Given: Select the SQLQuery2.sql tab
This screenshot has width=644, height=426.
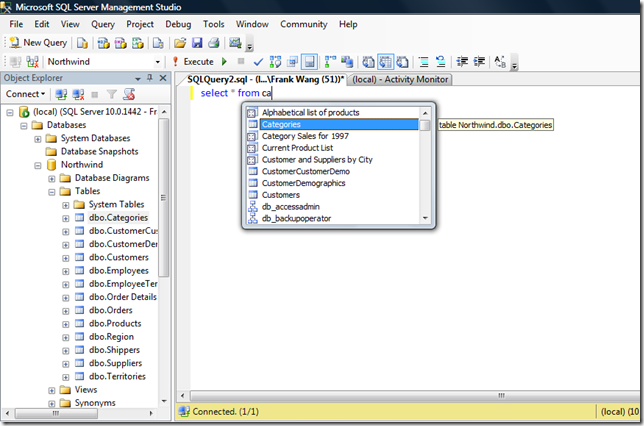Looking at the screenshot, I should click(x=265, y=79).
